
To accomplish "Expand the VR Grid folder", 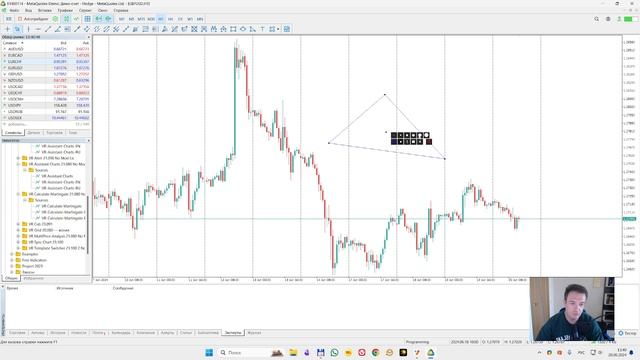I will click(18, 230).
